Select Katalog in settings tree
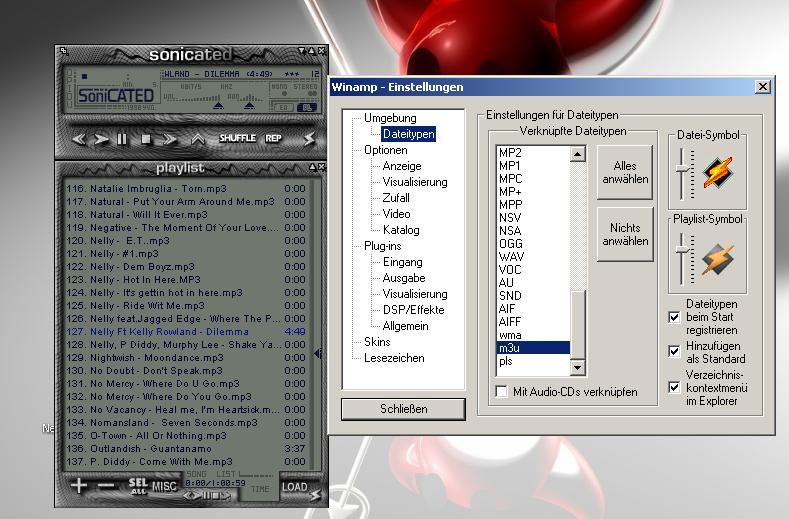The height and width of the screenshot is (519, 789). [401, 230]
